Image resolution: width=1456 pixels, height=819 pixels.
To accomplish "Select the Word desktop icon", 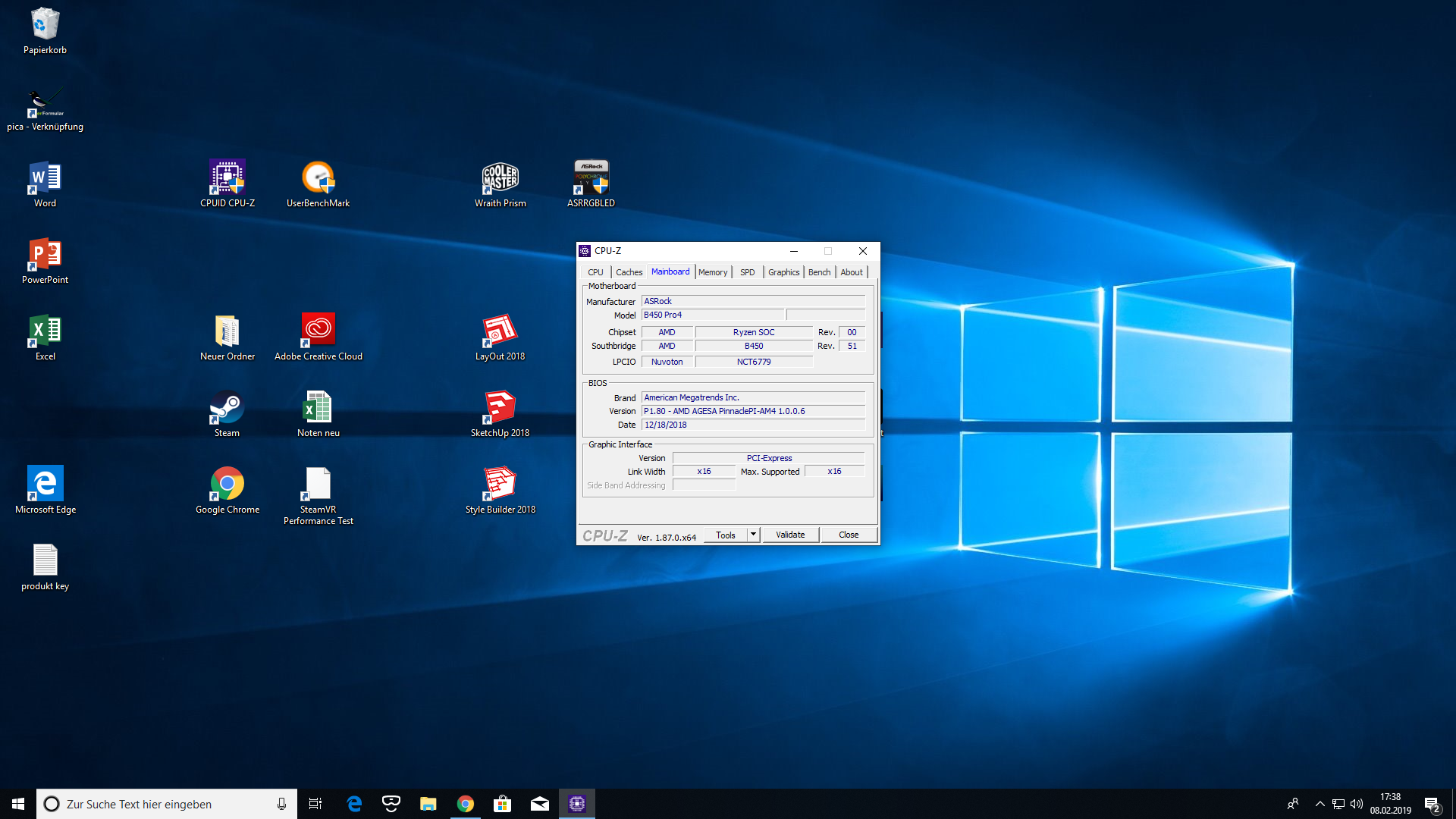I will 45,185.
